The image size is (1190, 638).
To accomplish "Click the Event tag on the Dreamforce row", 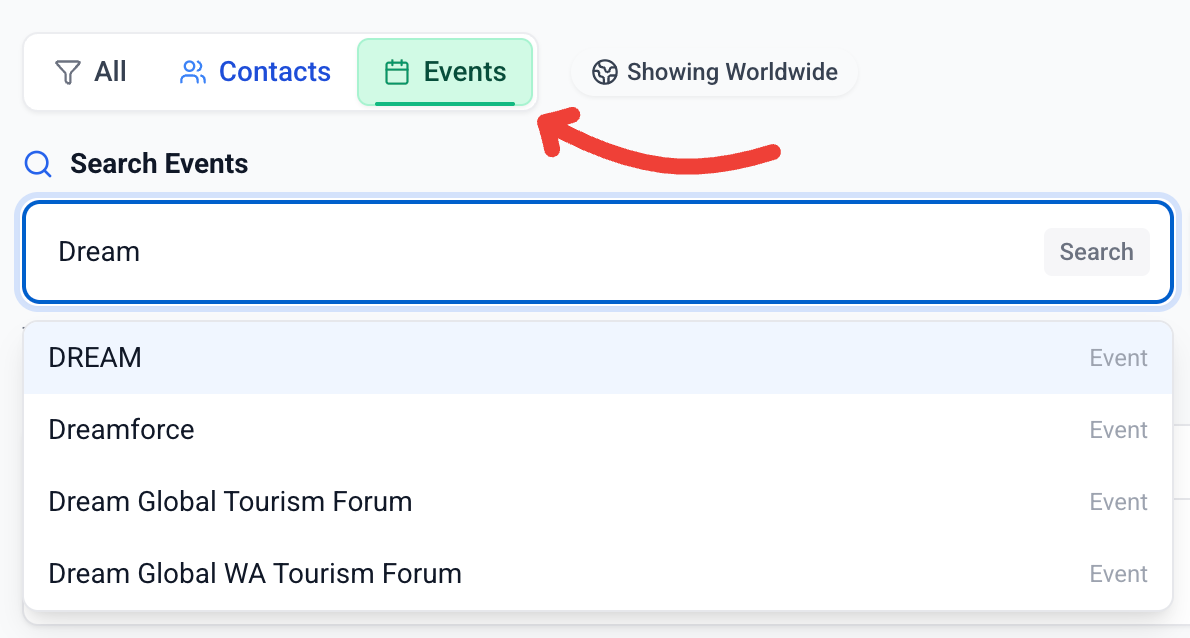I will [x=1118, y=430].
